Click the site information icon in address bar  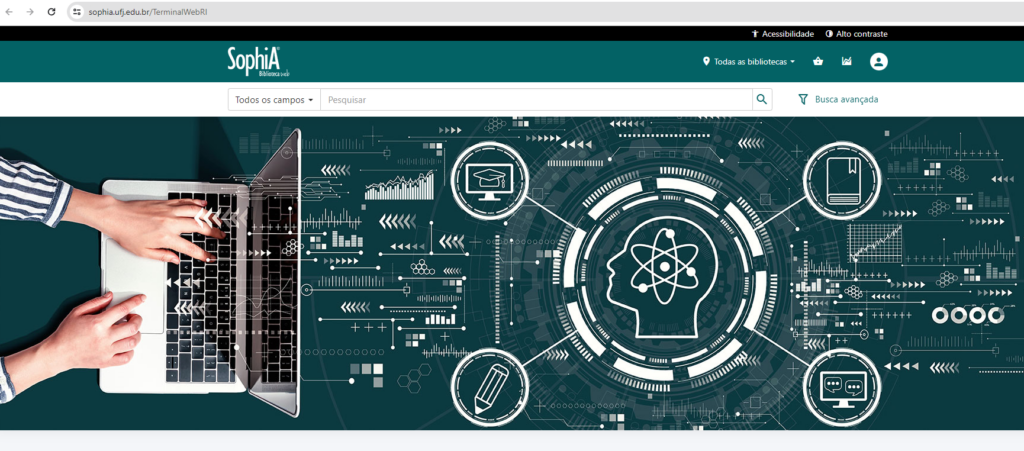76,12
